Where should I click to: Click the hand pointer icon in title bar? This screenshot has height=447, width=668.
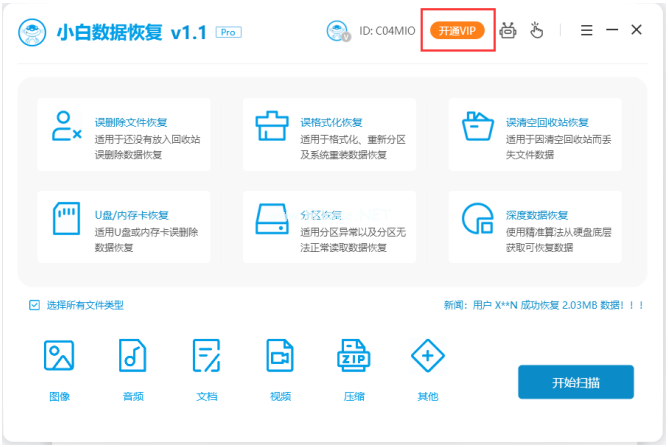(536, 30)
